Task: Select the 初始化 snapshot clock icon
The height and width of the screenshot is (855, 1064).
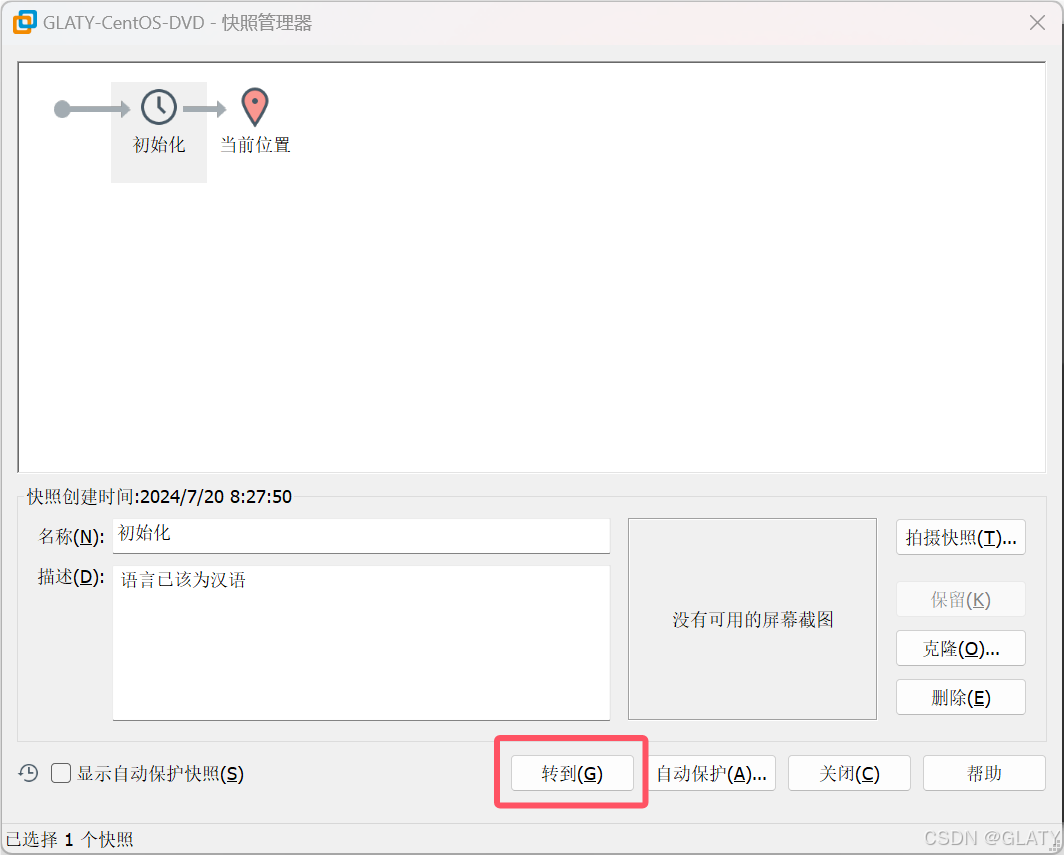Action: tap(159, 107)
